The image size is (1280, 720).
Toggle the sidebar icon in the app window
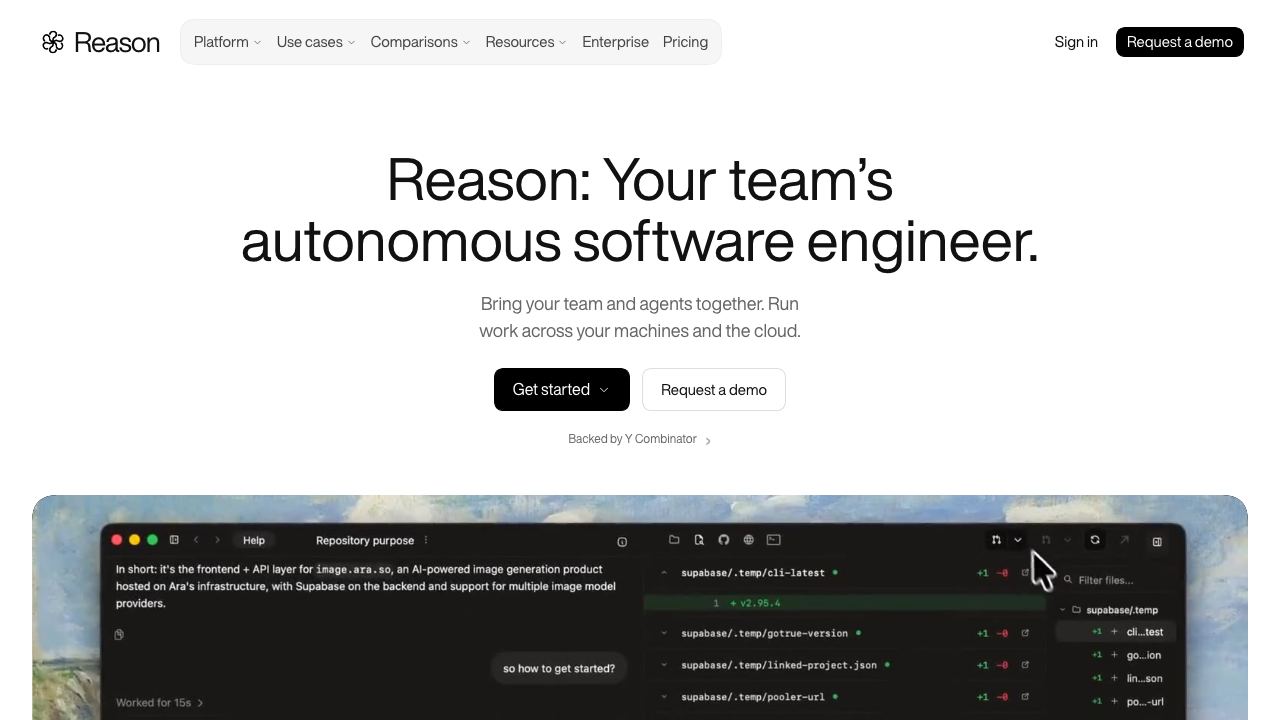(174, 540)
